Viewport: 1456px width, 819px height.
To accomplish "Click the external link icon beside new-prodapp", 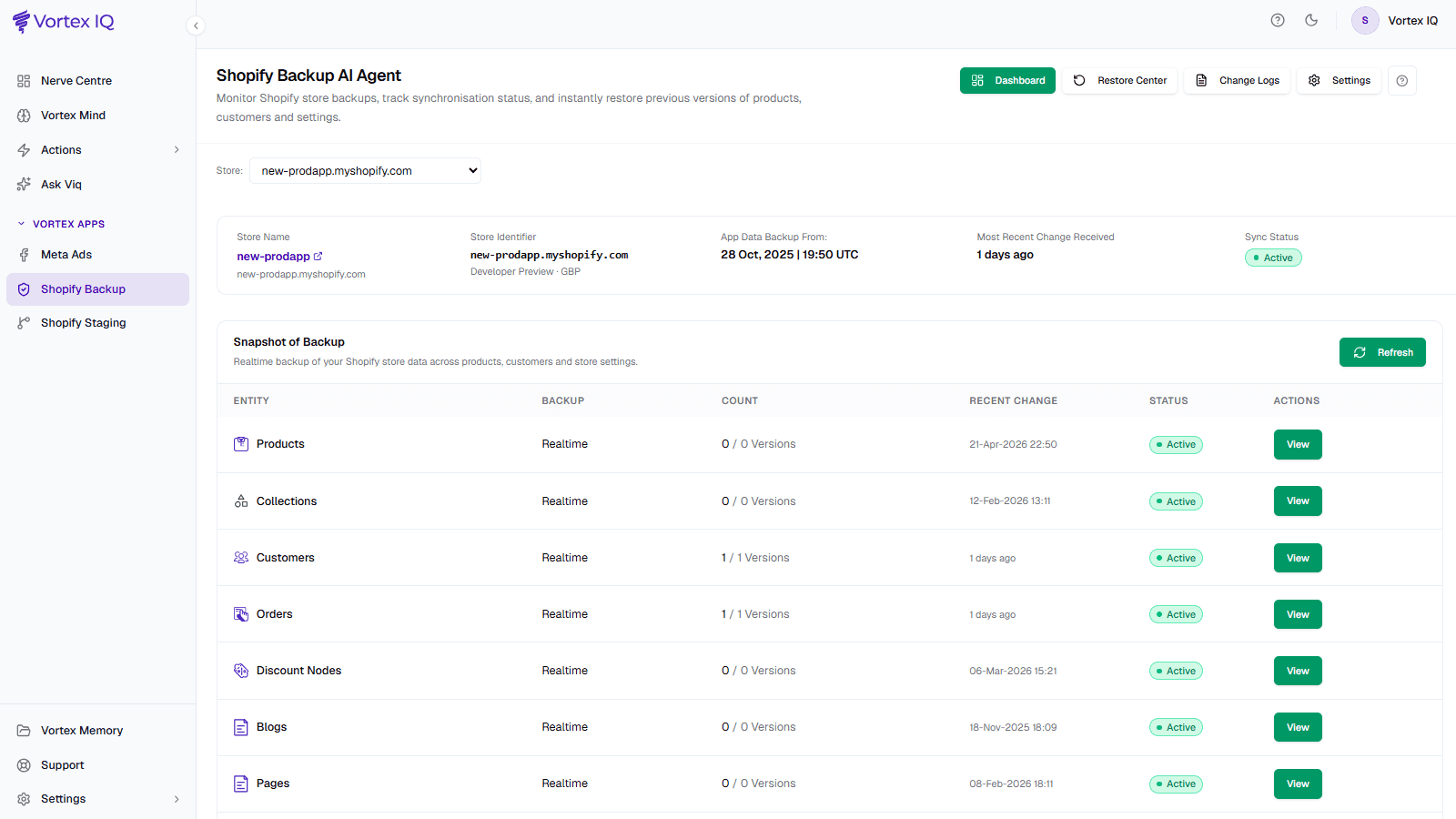I will pyautogui.click(x=318, y=257).
